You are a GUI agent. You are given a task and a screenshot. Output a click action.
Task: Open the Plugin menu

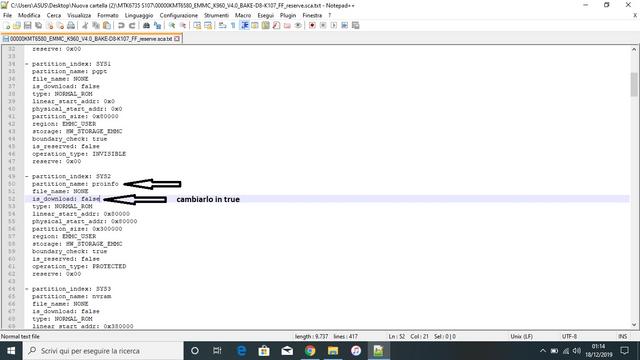(x=288, y=15)
